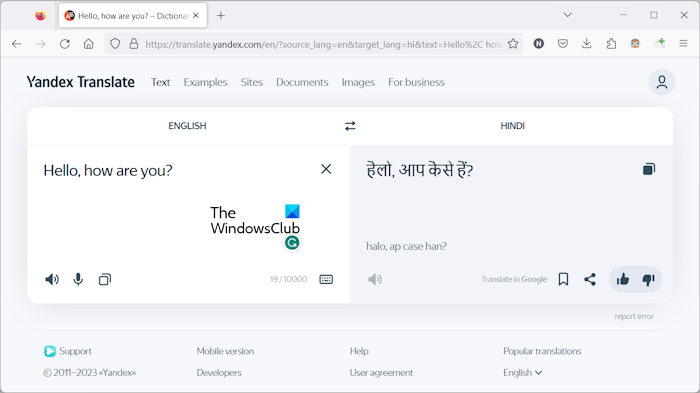The height and width of the screenshot is (393, 700).
Task: Click the Grammarly icon in the text box
Action: 292,243
